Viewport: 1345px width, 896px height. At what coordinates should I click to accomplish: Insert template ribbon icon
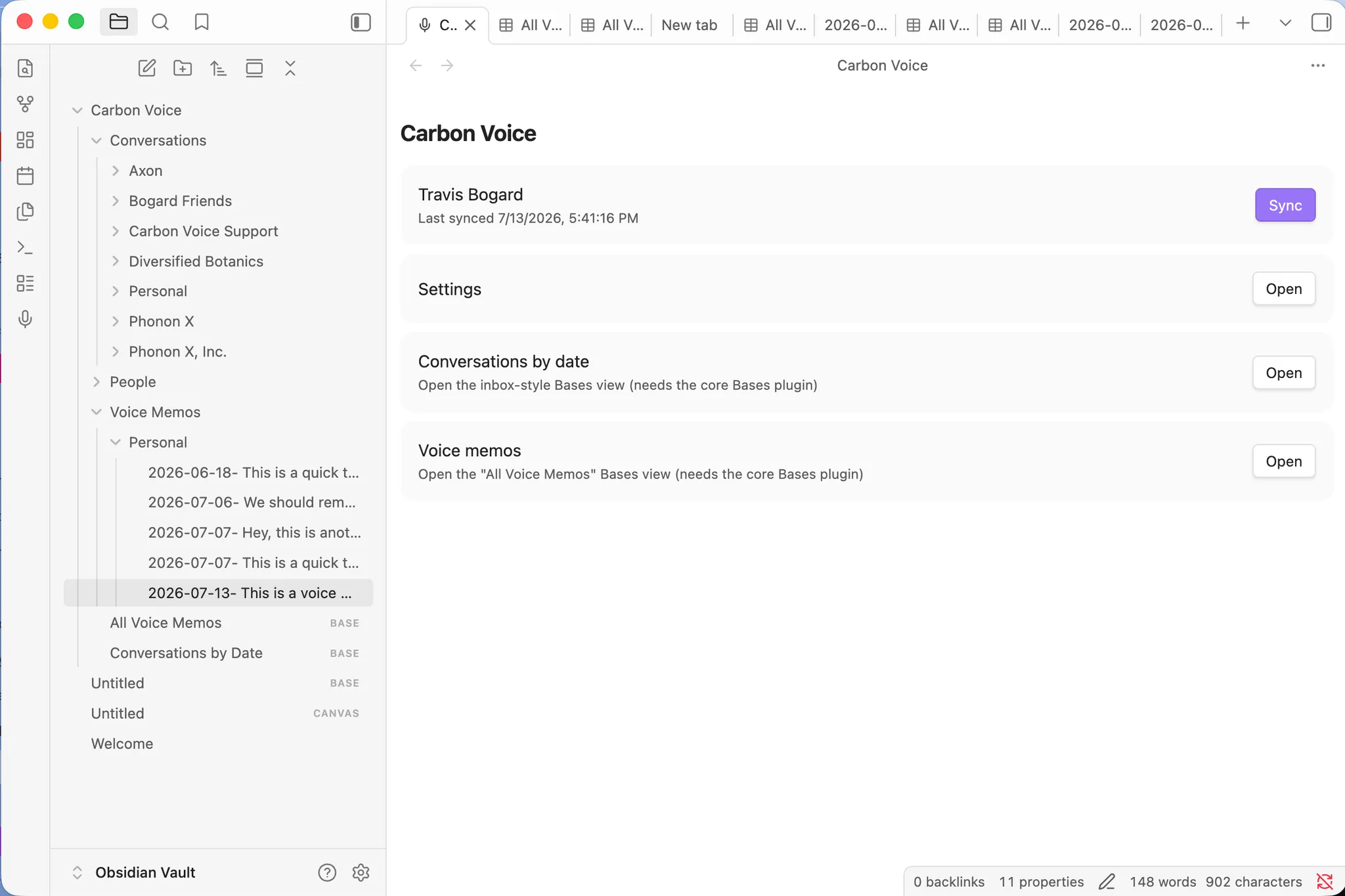click(25, 211)
